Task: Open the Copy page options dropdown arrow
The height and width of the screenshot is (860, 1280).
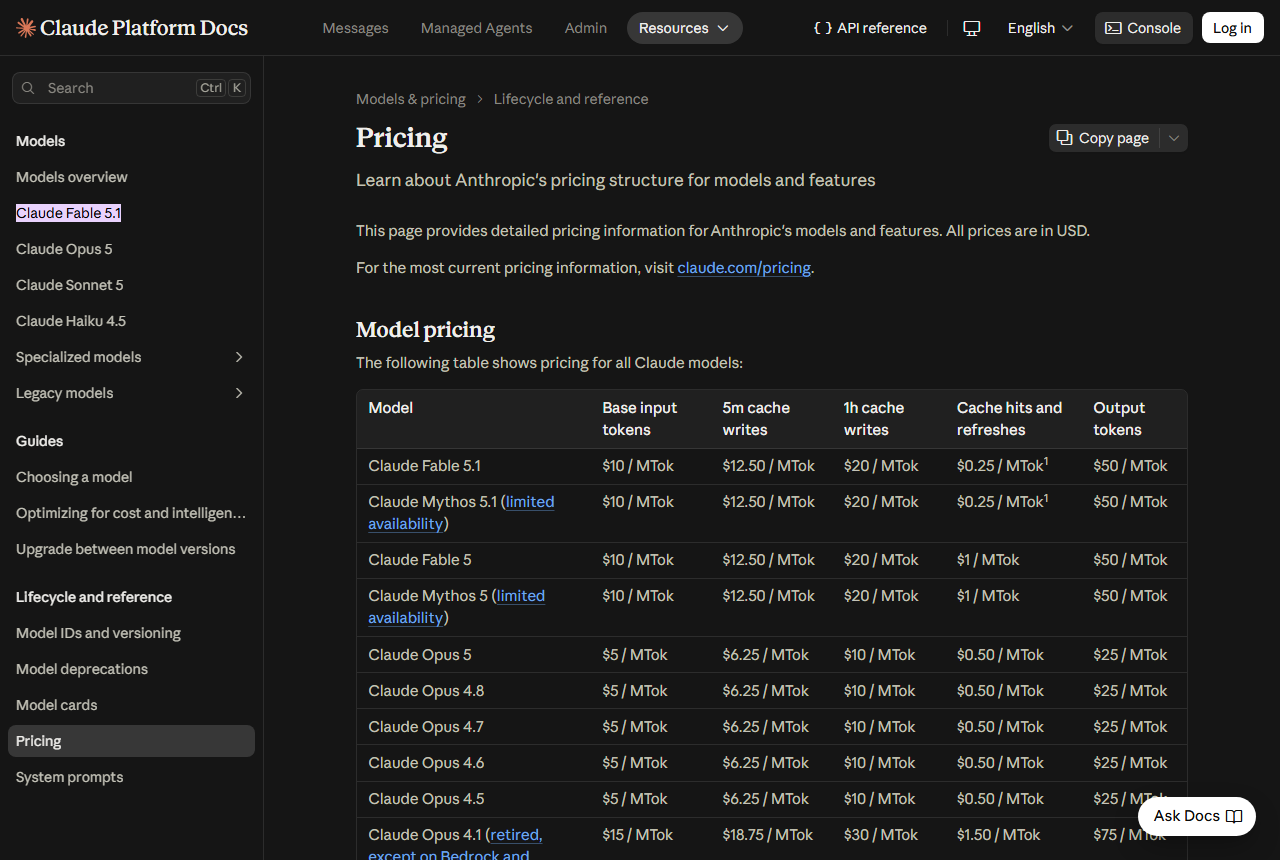Action: tap(1174, 138)
